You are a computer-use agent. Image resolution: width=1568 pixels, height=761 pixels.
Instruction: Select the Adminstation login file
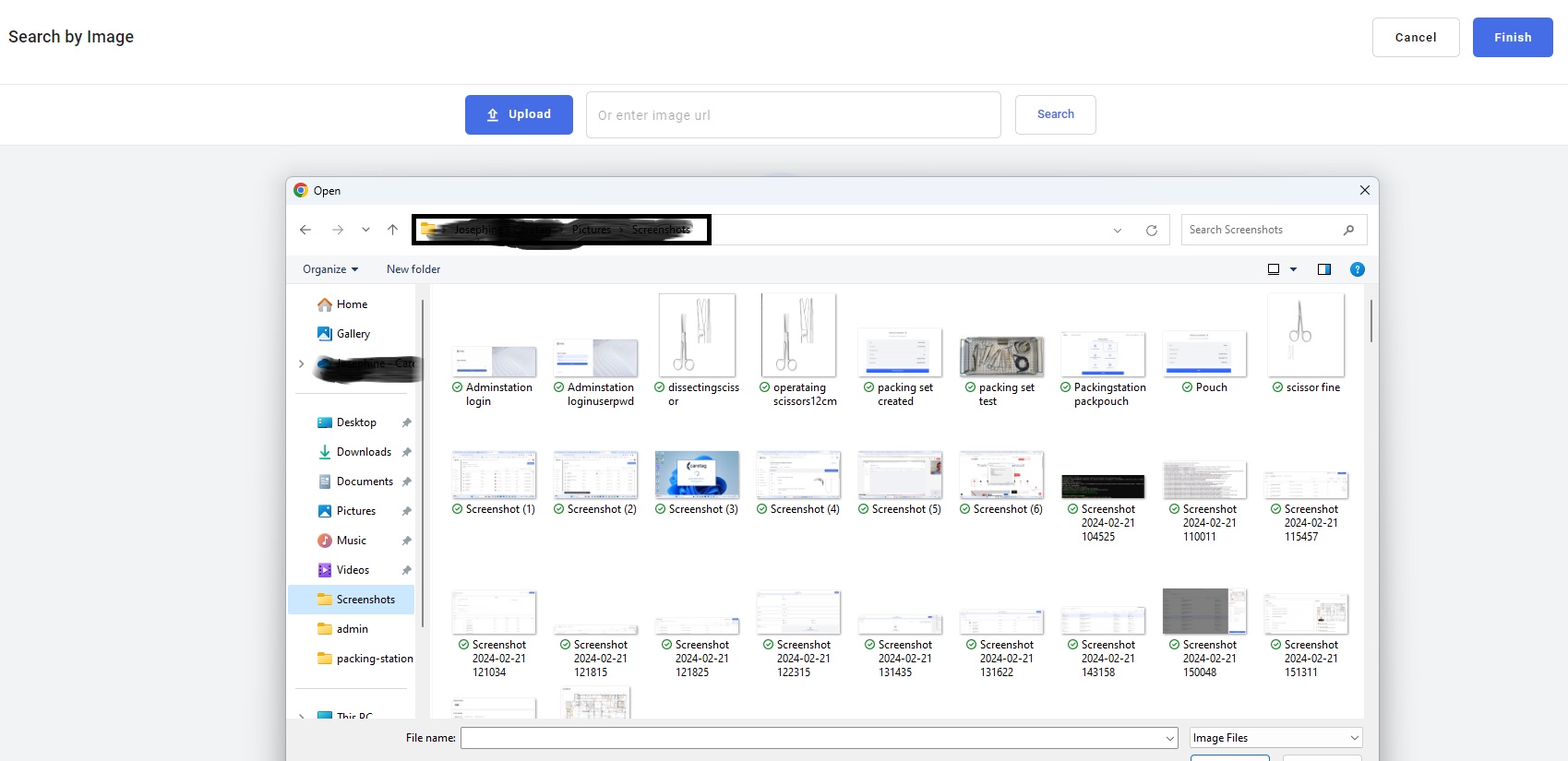point(494,375)
